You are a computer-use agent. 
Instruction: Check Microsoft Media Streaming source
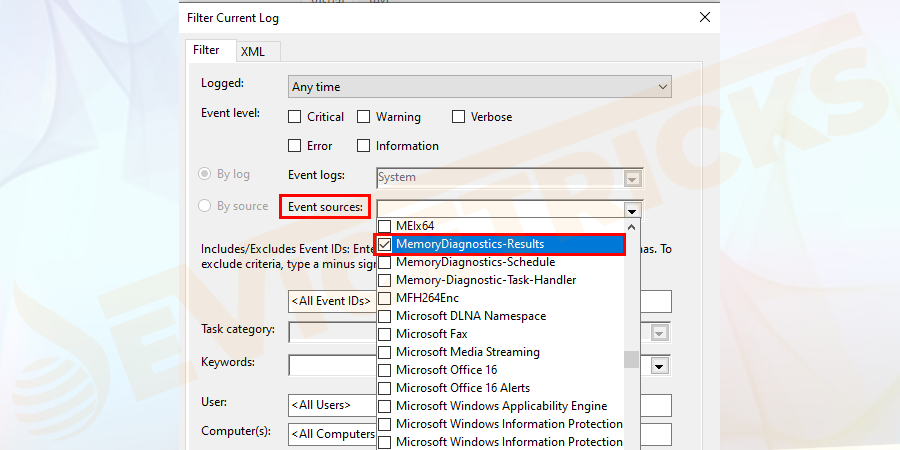(385, 352)
